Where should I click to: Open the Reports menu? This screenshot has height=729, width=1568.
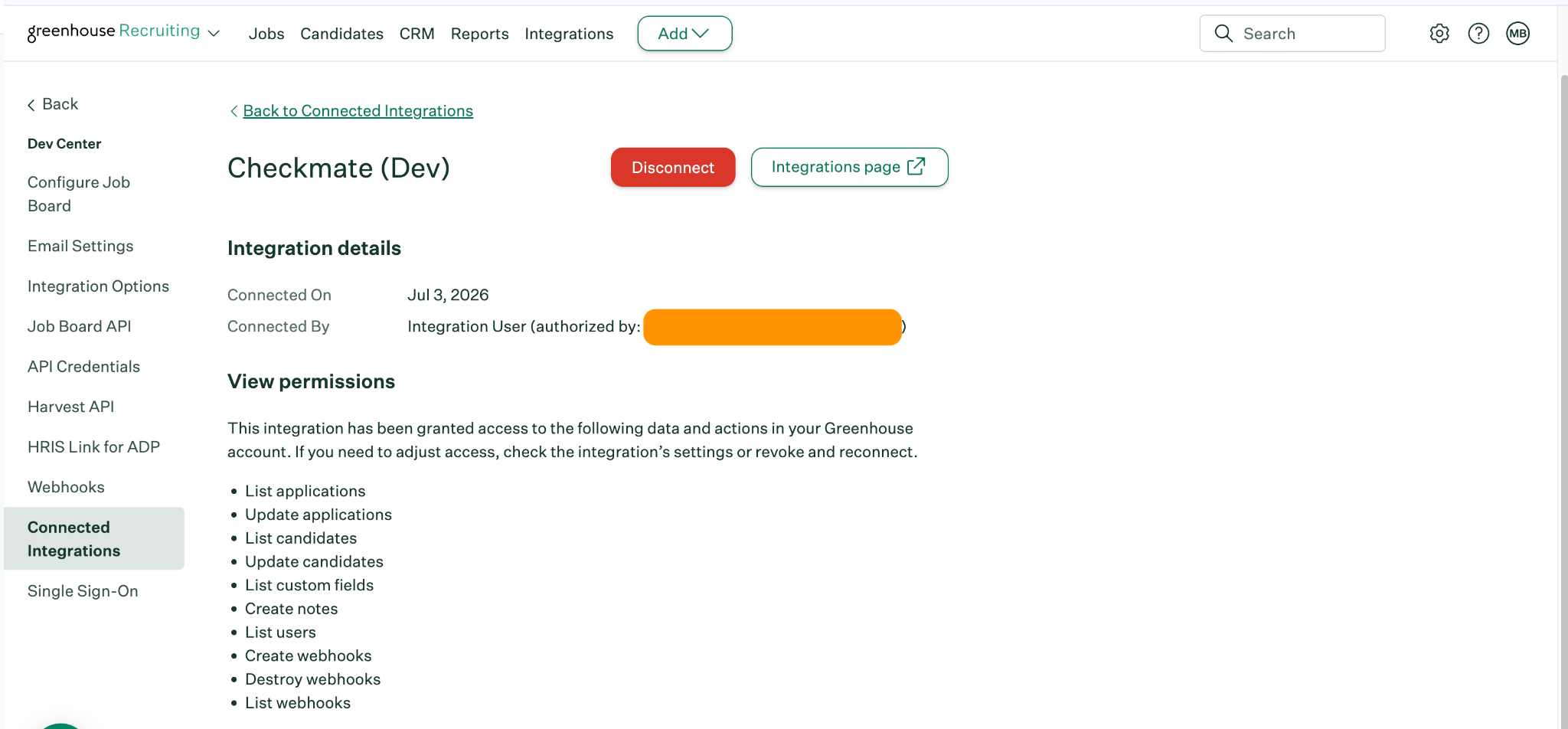pyautogui.click(x=479, y=34)
